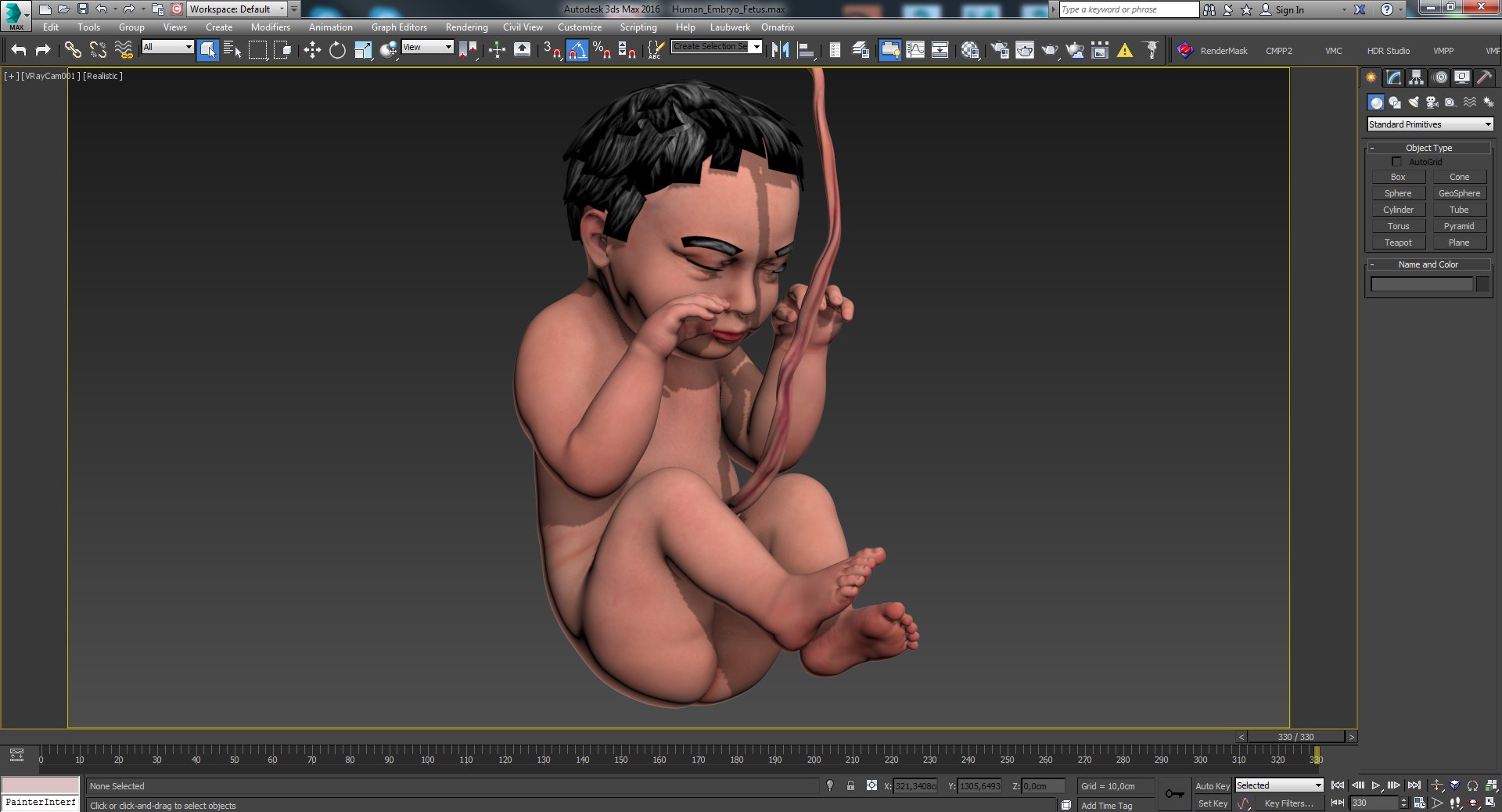Image resolution: width=1502 pixels, height=812 pixels.
Task: Open the Modifiers menu
Action: (270, 27)
